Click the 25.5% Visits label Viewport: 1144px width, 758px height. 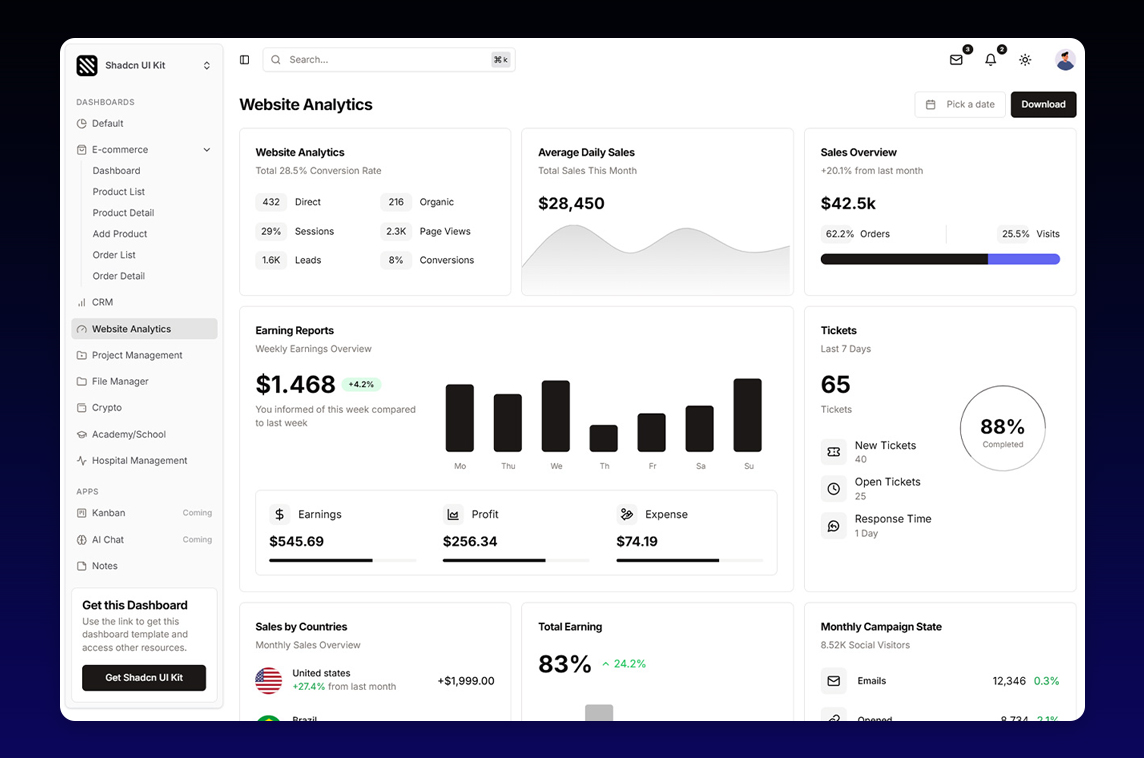[x=1029, y=234]
